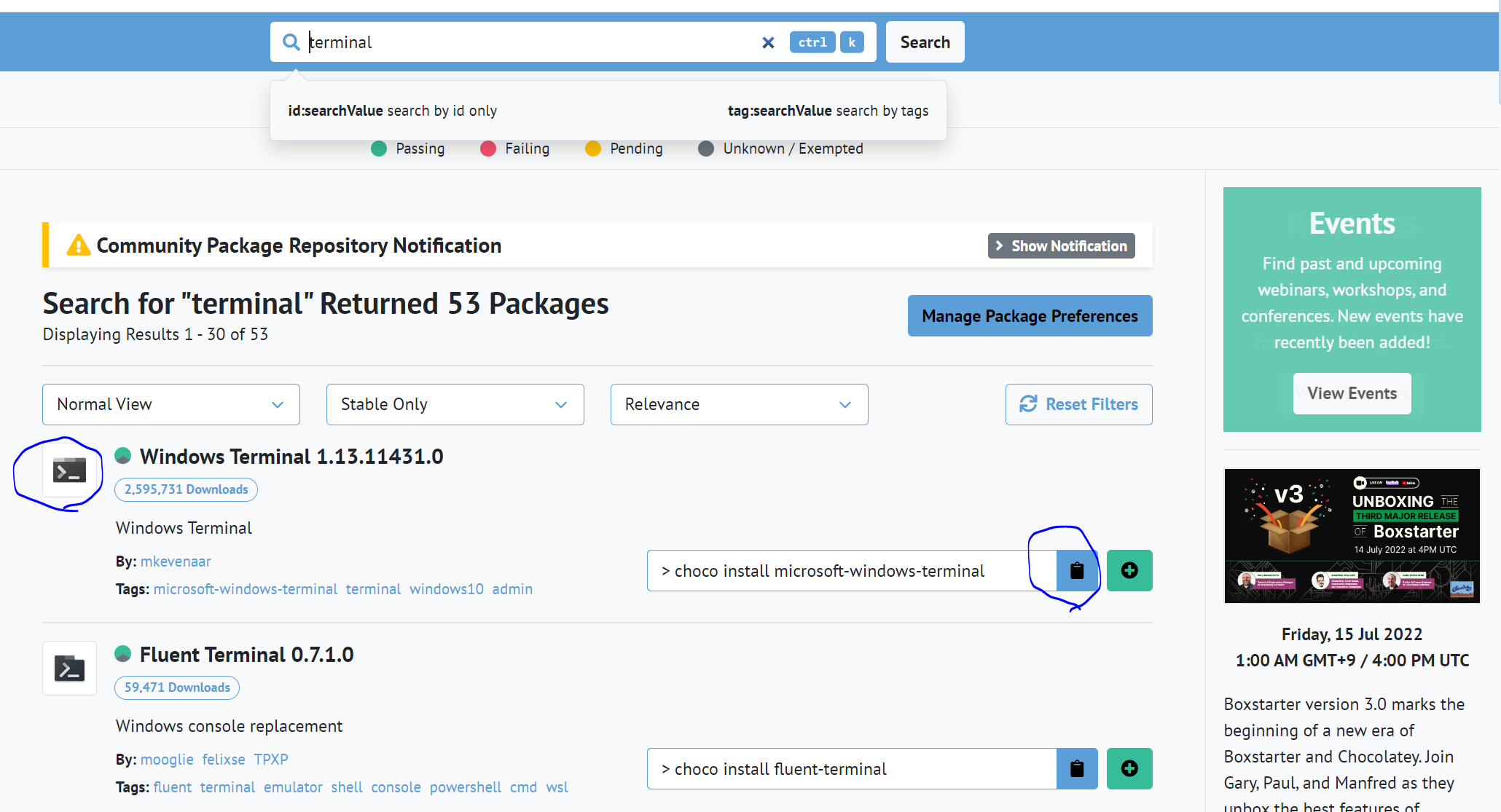The image size is (1501, 812).
Task: Open the Stable Only filter dropdown
Action: (x=455, y=404)
